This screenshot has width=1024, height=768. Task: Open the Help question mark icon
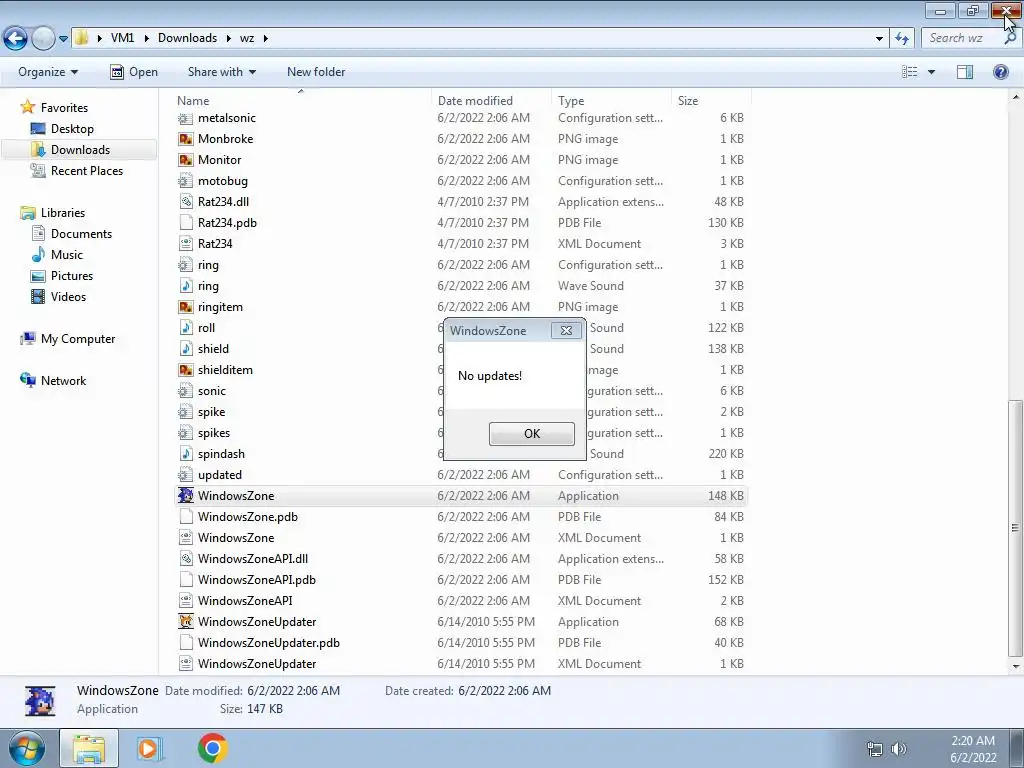point(1000,72)
